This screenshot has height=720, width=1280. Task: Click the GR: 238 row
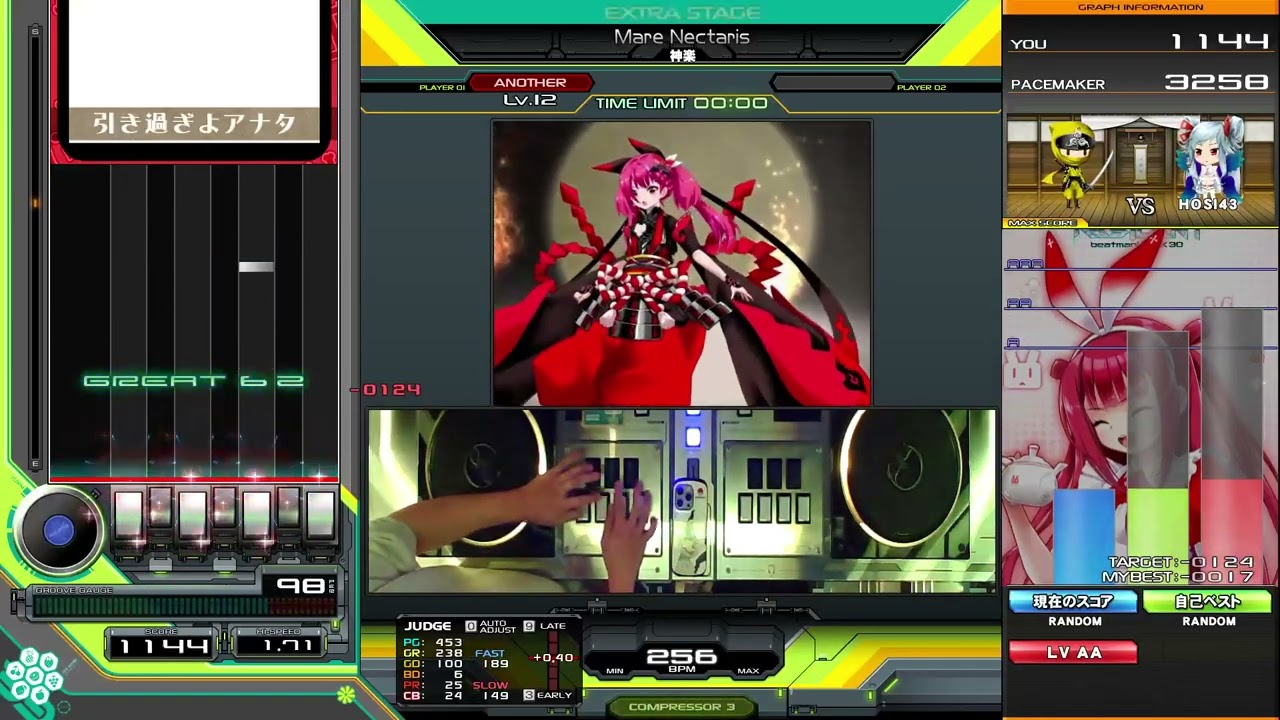point(433,653)
